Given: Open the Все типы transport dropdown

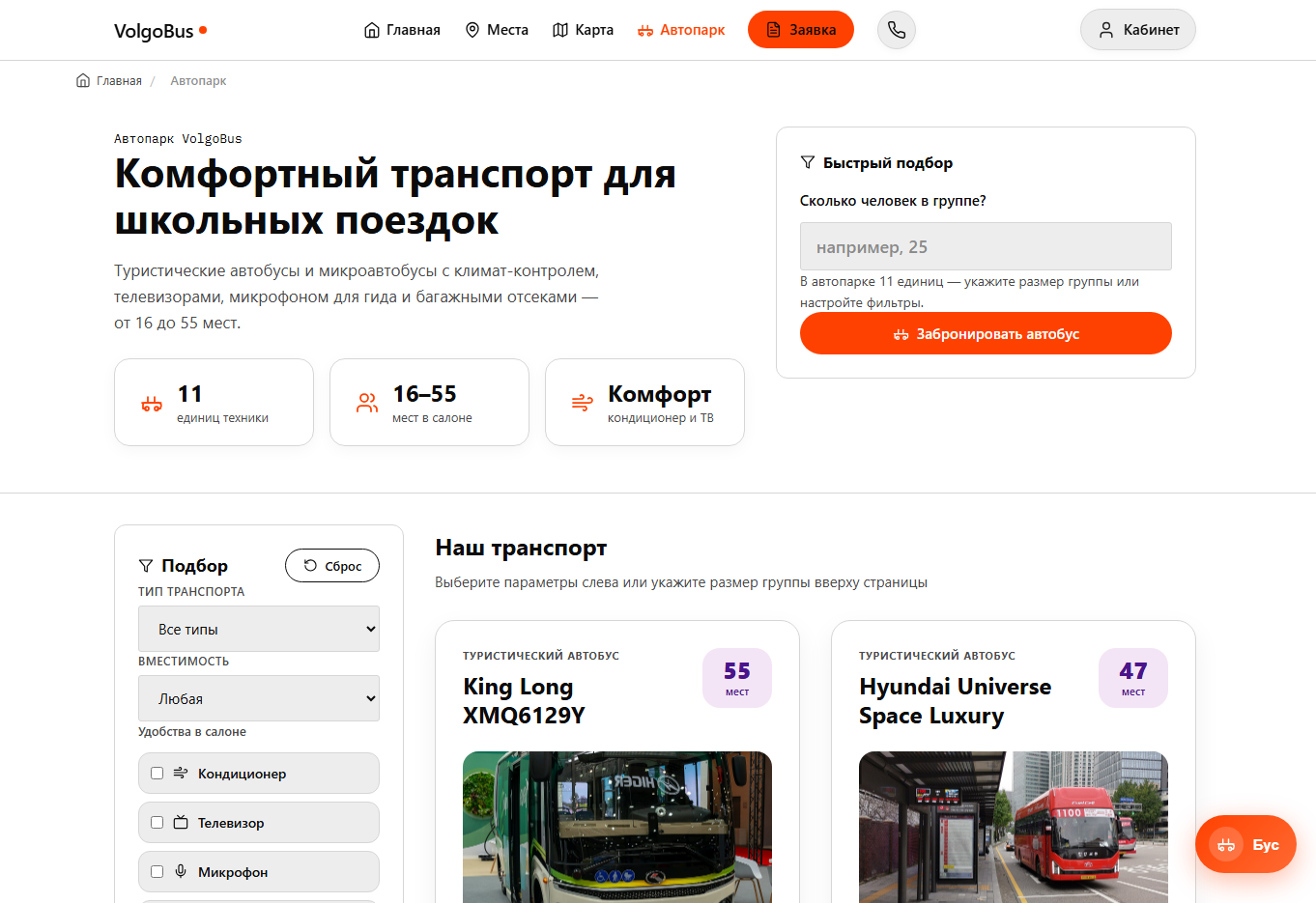Looking at the screenshot, I should click(259, 629).
